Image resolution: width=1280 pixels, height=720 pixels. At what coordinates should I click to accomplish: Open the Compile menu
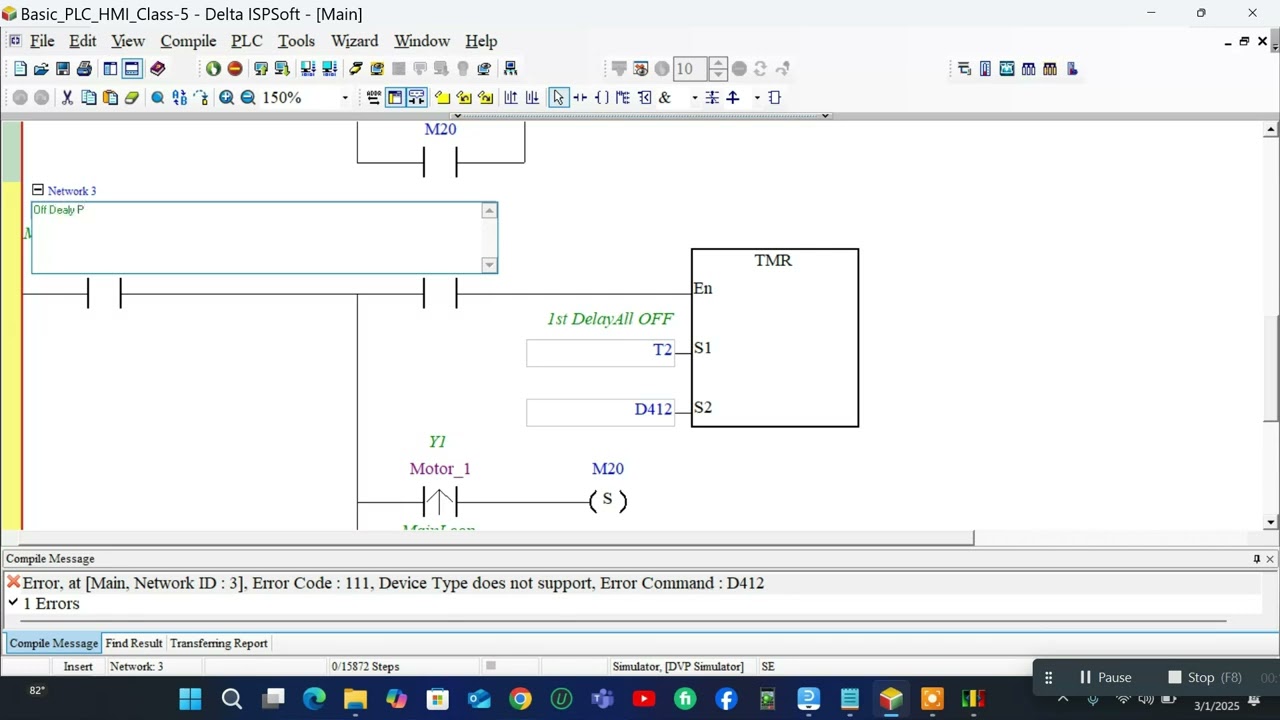(188, 41)
